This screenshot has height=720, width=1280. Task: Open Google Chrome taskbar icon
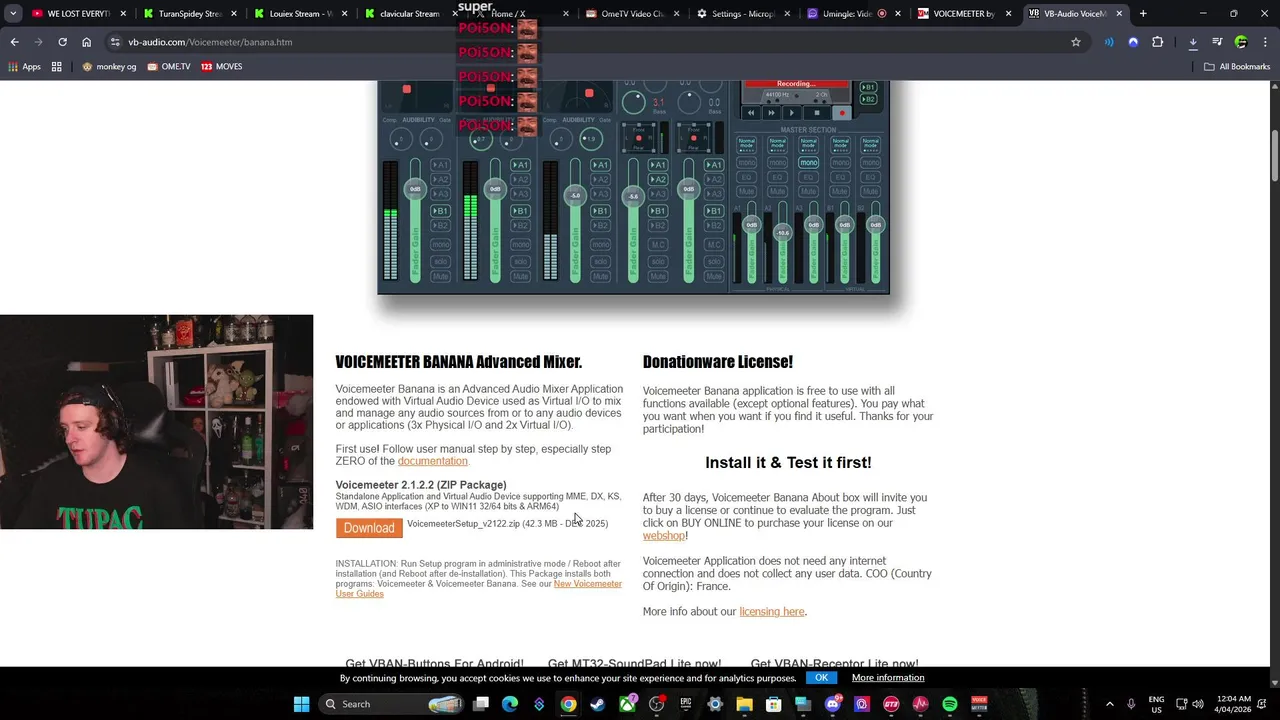568,704
